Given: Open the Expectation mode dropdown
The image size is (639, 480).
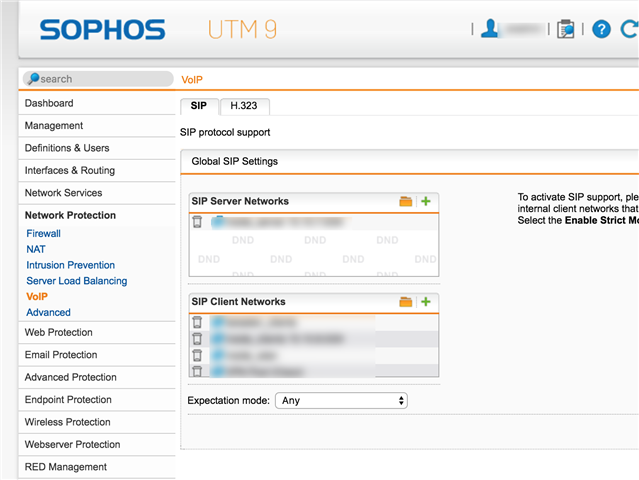Looking at the screenshot, I should coord(342,401).
